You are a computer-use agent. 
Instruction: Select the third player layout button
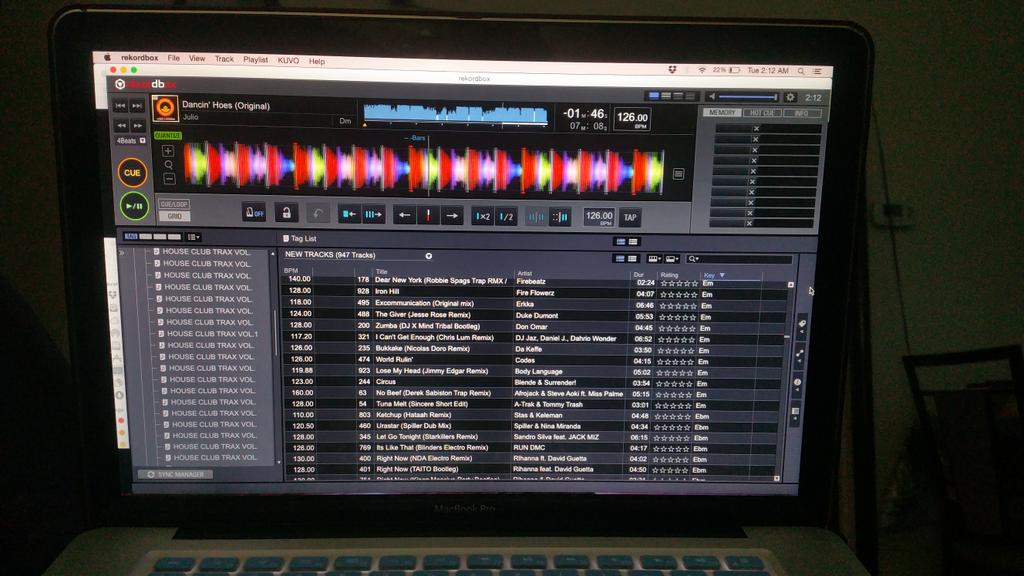tap(678, 96)
